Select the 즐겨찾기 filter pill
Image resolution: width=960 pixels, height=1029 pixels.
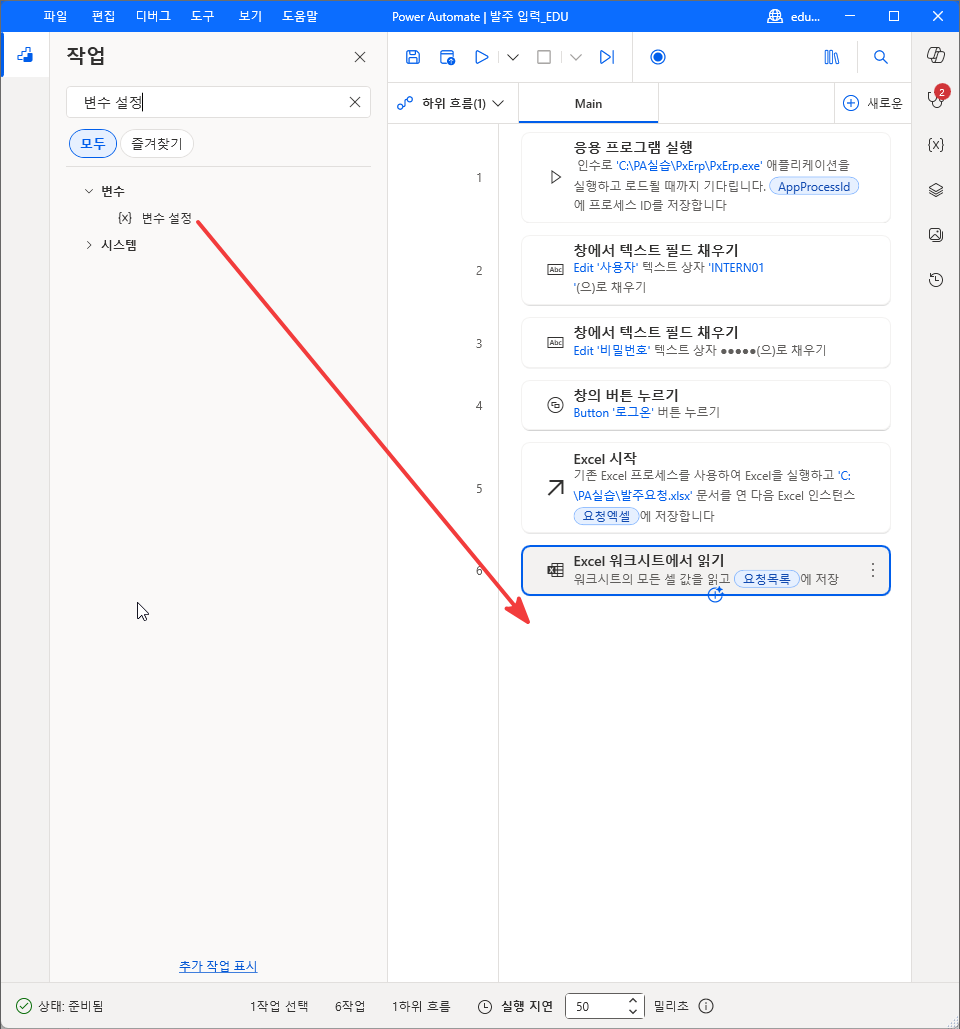coord(157,144)
